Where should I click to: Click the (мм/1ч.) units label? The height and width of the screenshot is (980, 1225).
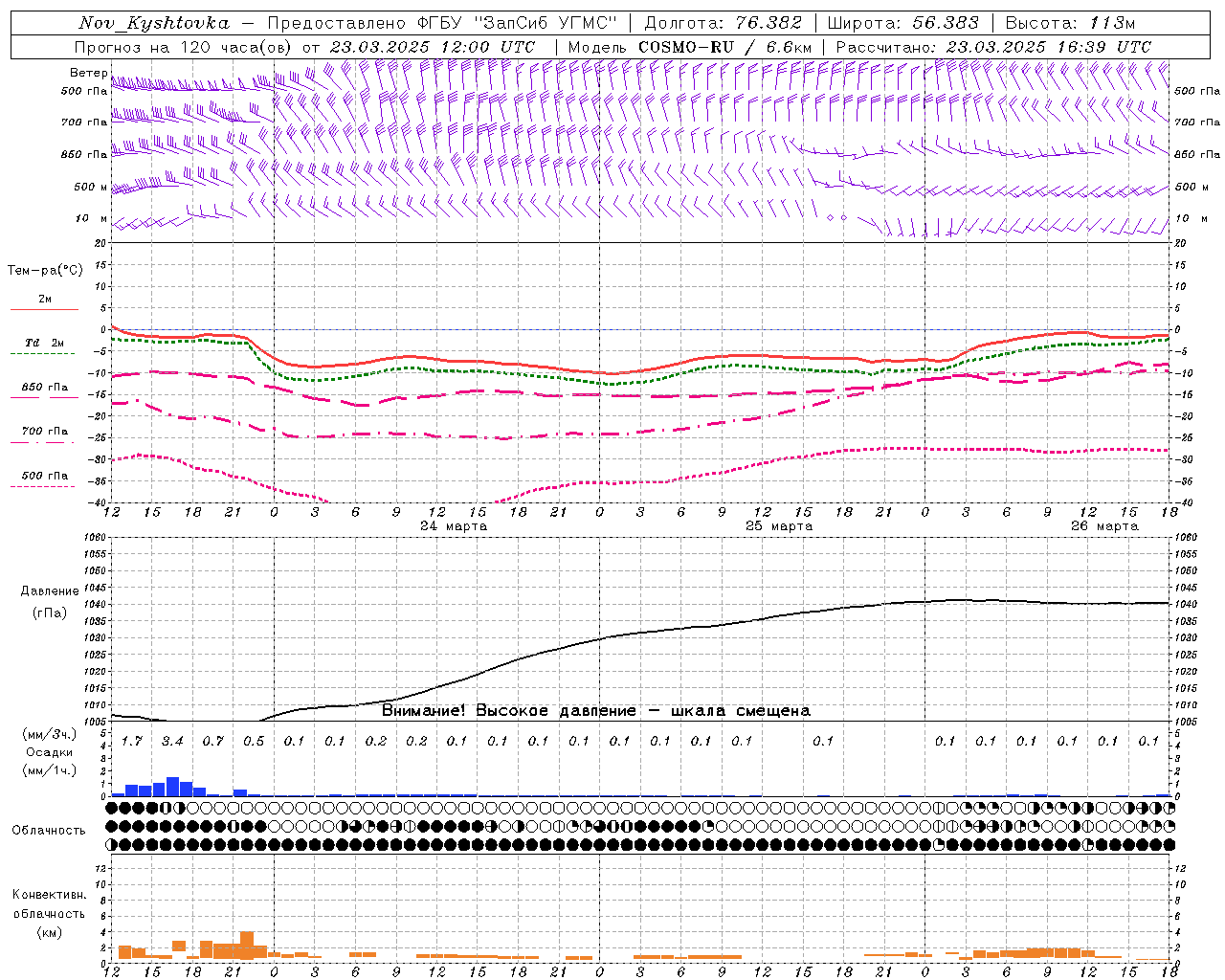pos(49,770)
